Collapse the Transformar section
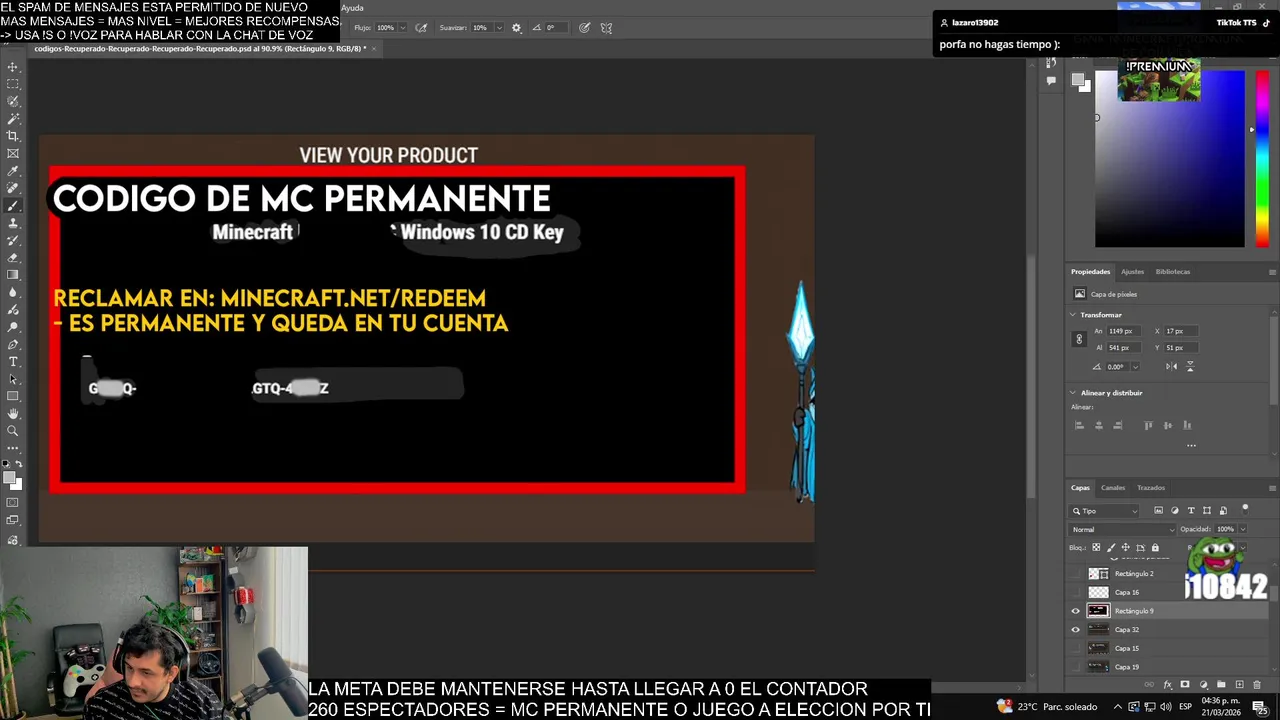This screenshot has width=1280, height=720. pyautogui.click(x=1073, y=315)
